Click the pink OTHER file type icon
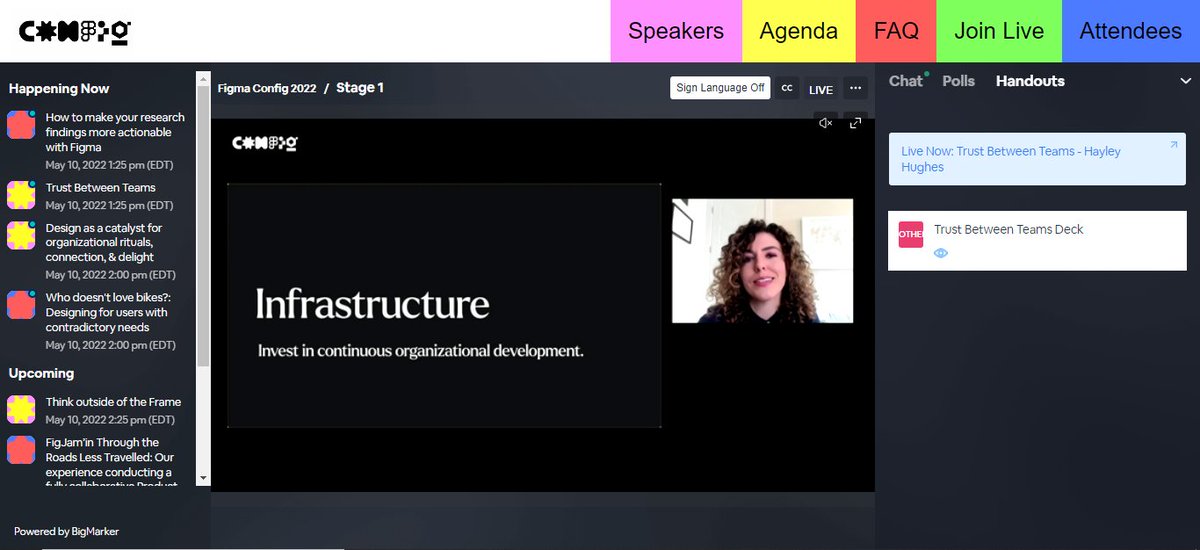 tap(911, 234)
